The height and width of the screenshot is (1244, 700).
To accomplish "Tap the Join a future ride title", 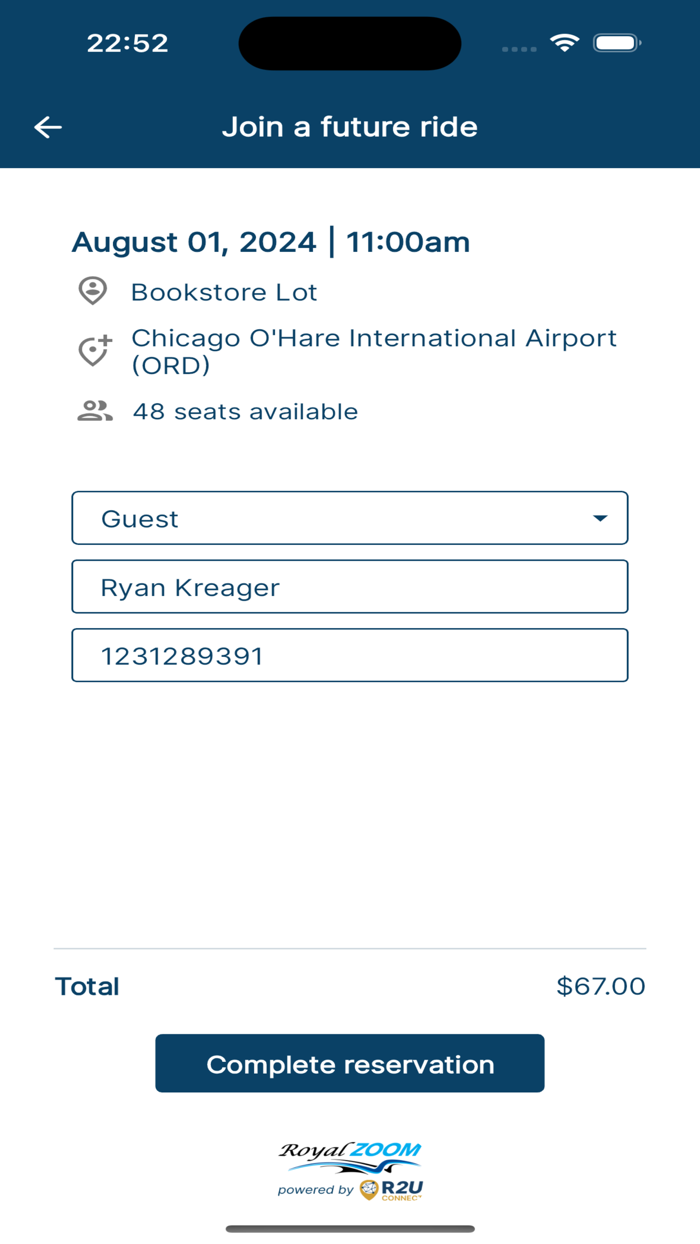I will point(350,127).
